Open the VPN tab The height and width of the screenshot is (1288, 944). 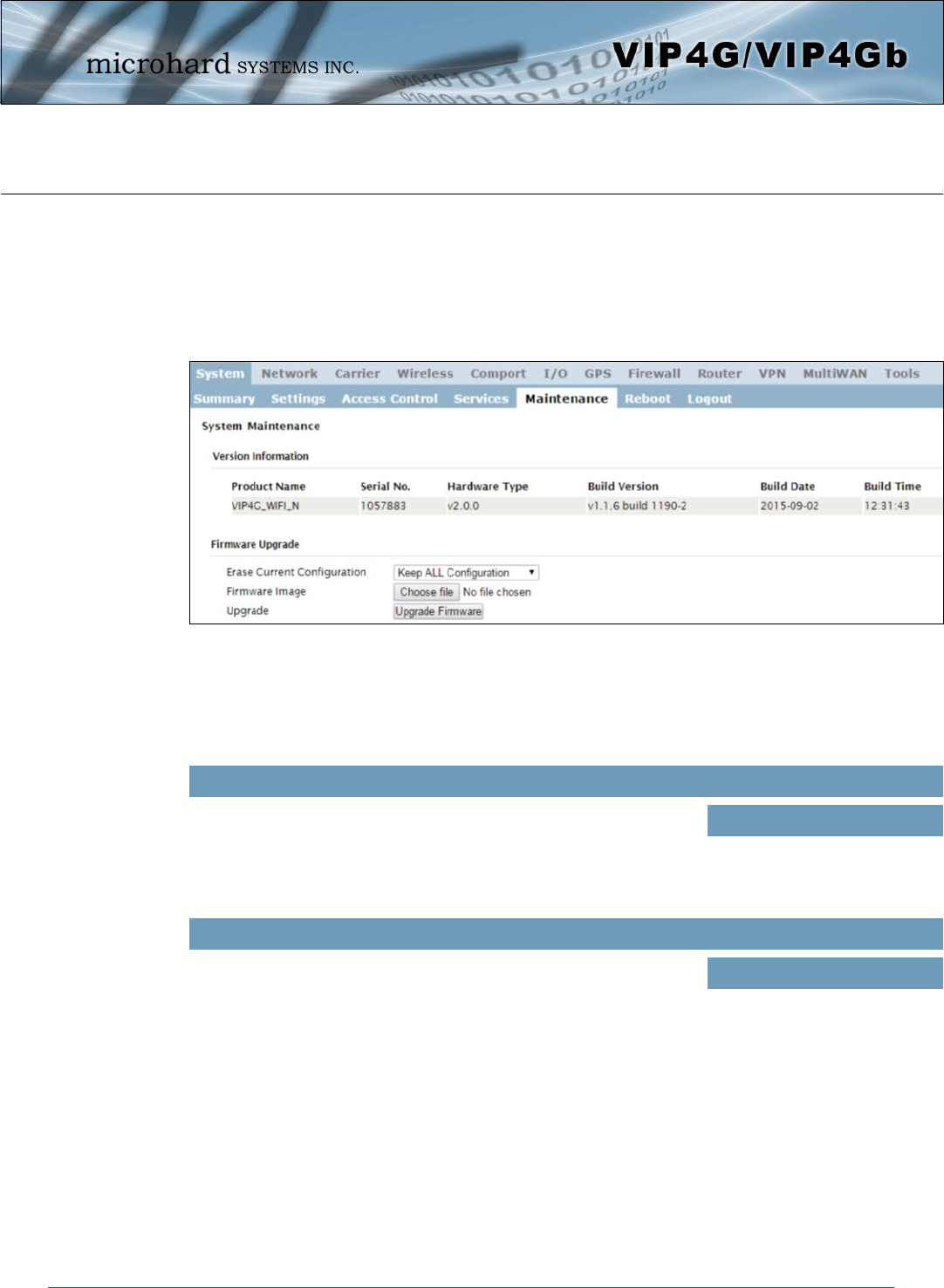pyautogui.click(x=772, y=374)
